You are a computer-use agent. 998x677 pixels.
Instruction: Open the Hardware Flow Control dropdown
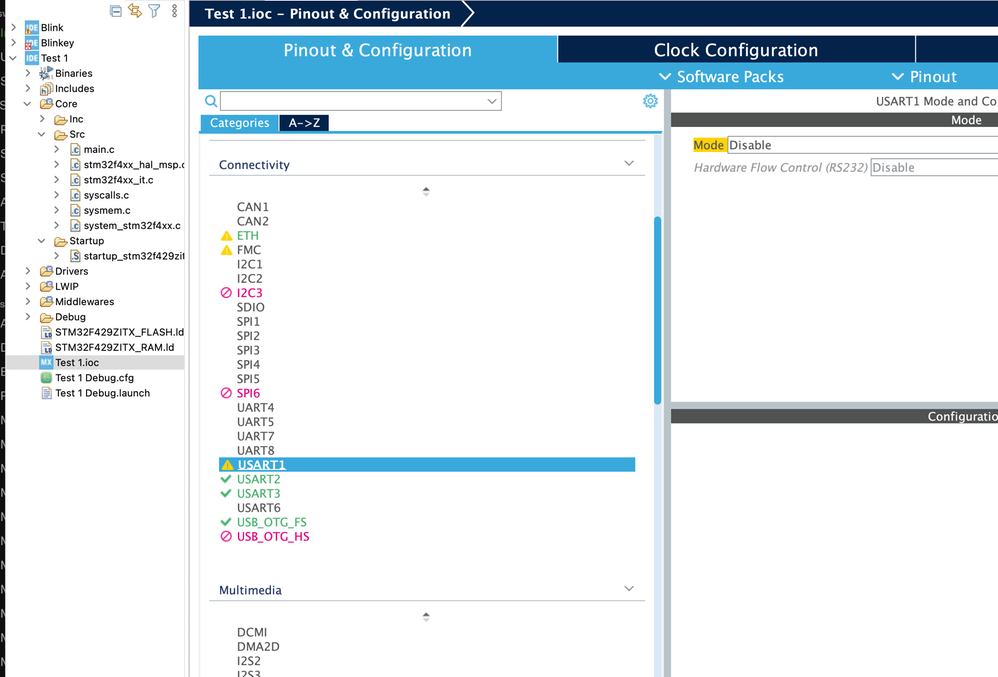(x=934, y=167)
